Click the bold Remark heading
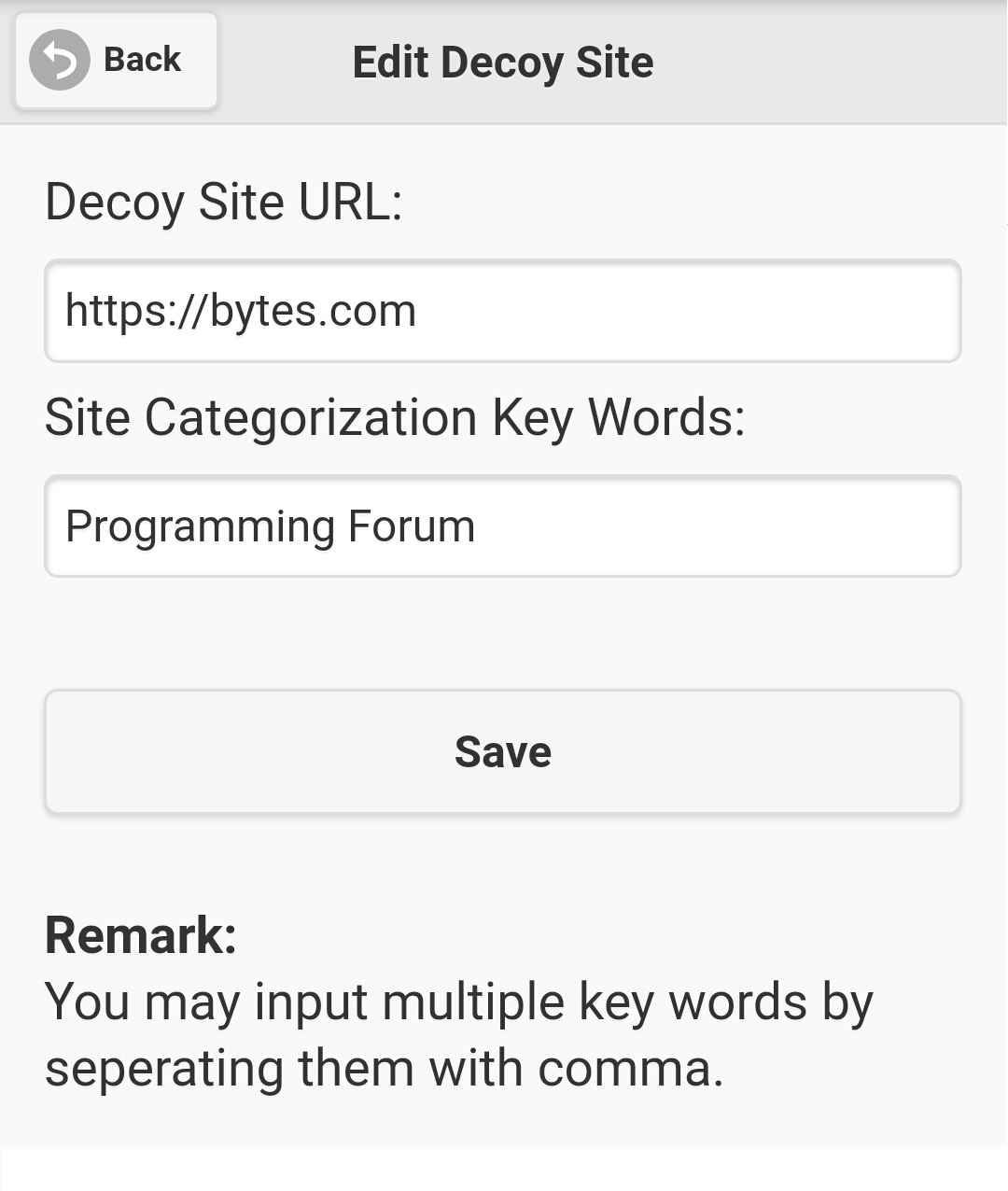This screenshot has height=1191, width=1008. coord(141,935)
